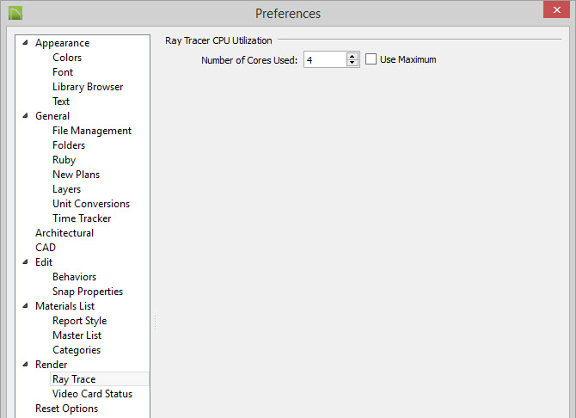Open the Colors preferences page

67,58
